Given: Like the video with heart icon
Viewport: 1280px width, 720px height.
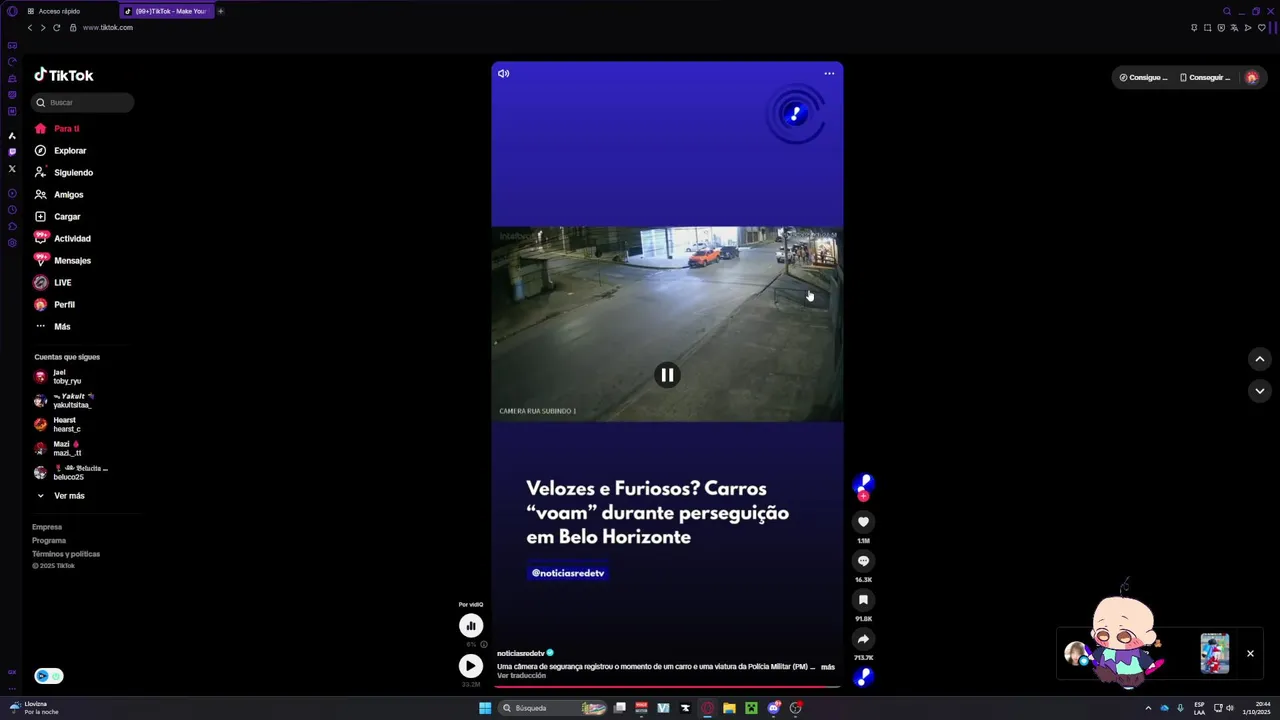Looking at the screenshot, I should click(x=863, y=522).
